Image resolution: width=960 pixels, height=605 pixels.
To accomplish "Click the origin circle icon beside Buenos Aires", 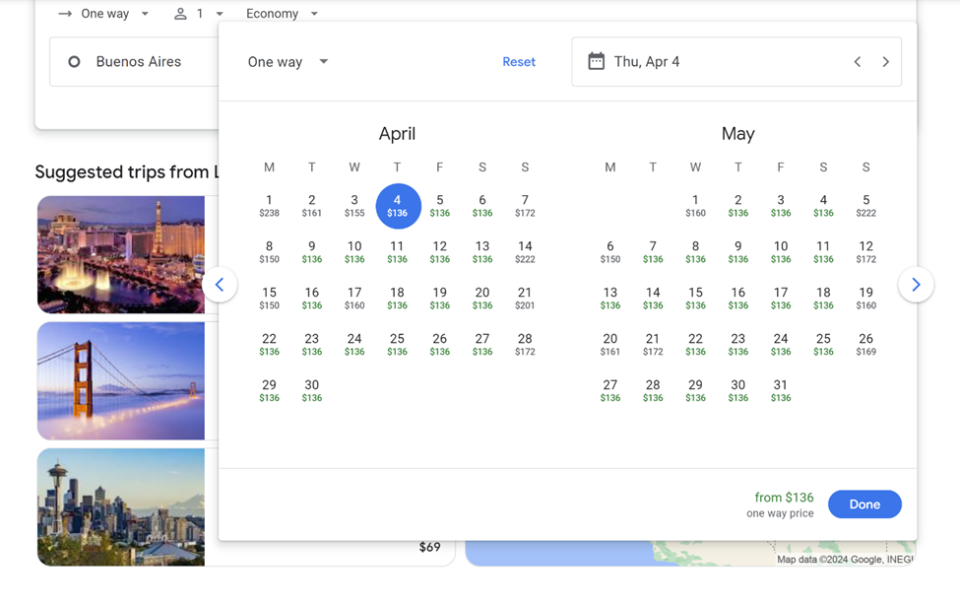I will [74, 61].
